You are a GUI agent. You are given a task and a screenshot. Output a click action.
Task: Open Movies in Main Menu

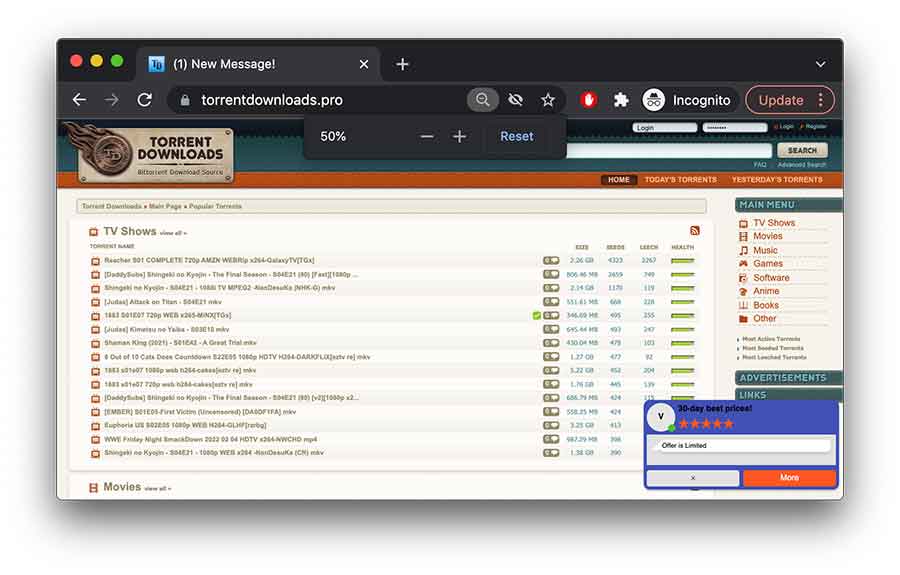click(x=767, y=236)
